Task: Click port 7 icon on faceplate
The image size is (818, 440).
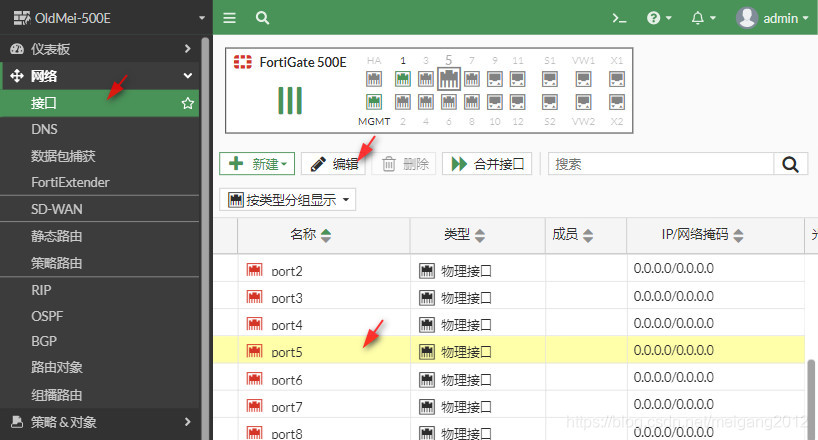Action: pos(472,79)
